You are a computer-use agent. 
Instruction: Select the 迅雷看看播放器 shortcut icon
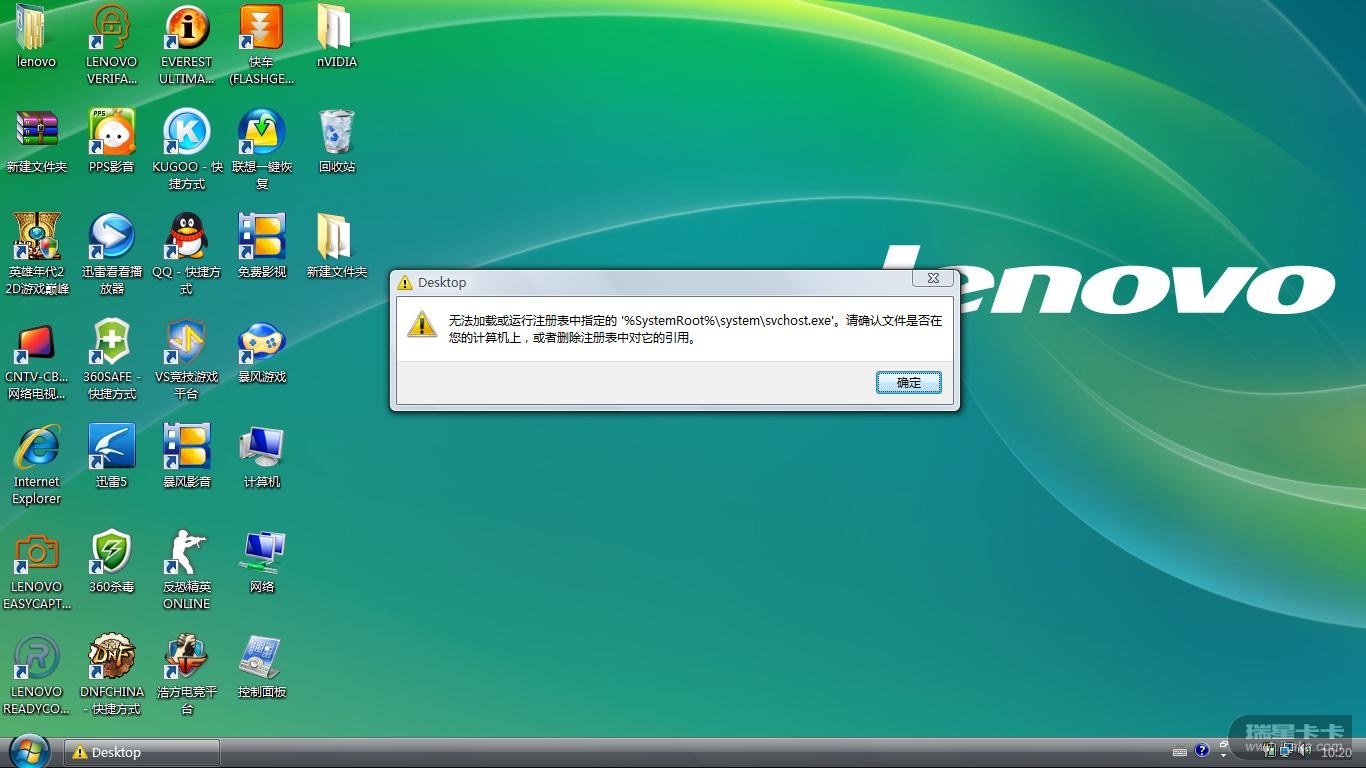[x=112, y=236]
